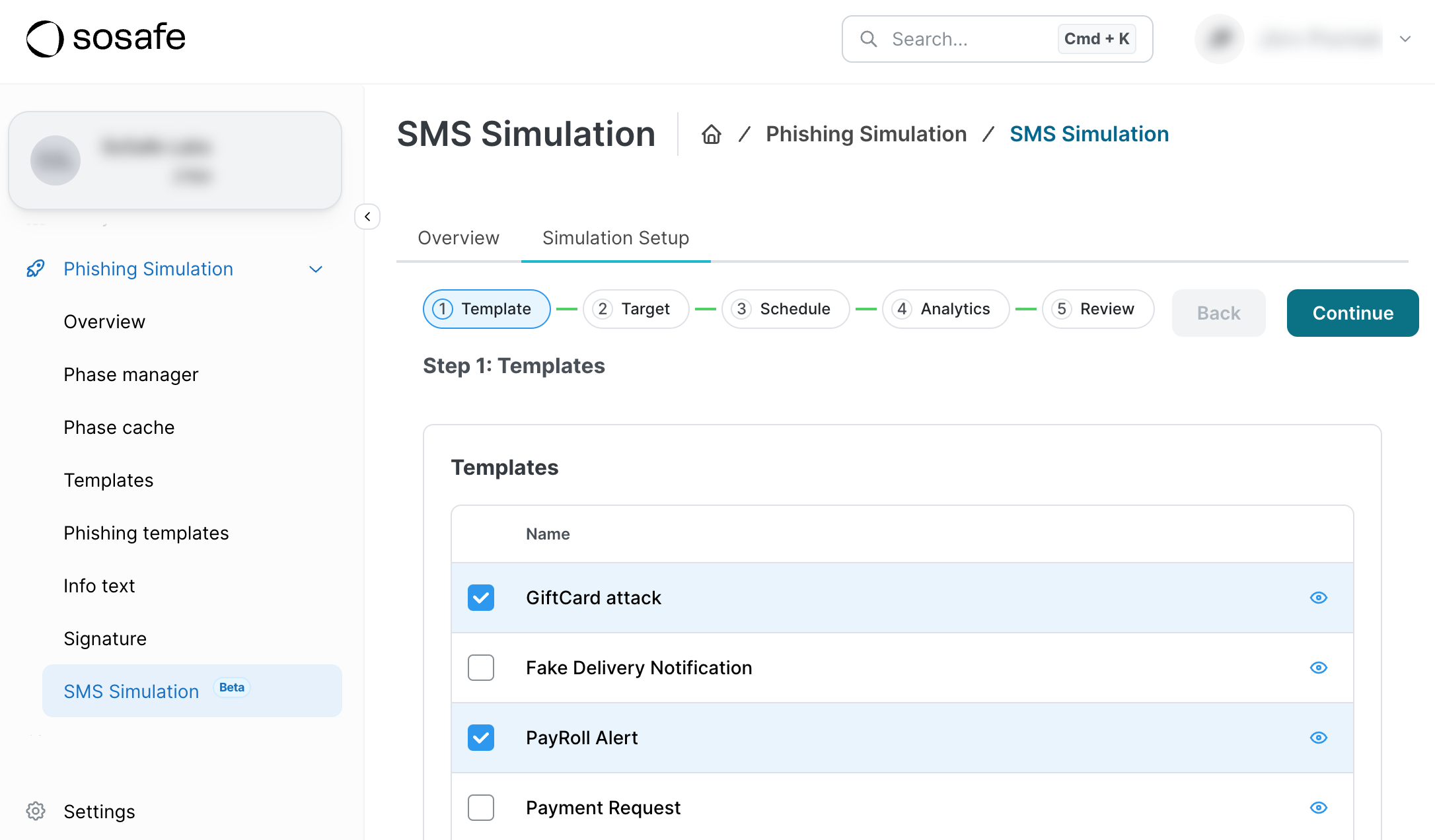Screen dimensions: 1435x840
Task: Collapse the sidebar with arrow button
Action: pyautogui.click(x=367, y=217)
